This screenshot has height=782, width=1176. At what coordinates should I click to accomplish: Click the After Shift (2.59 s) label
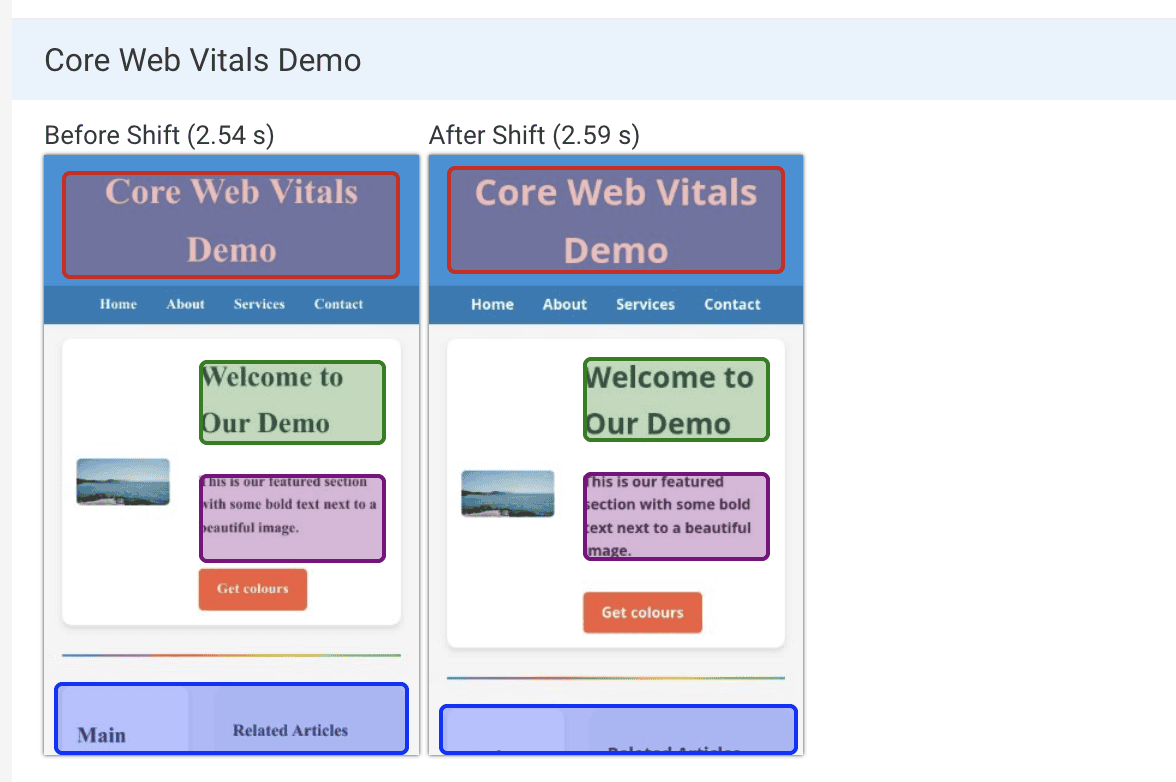[535, 135]
